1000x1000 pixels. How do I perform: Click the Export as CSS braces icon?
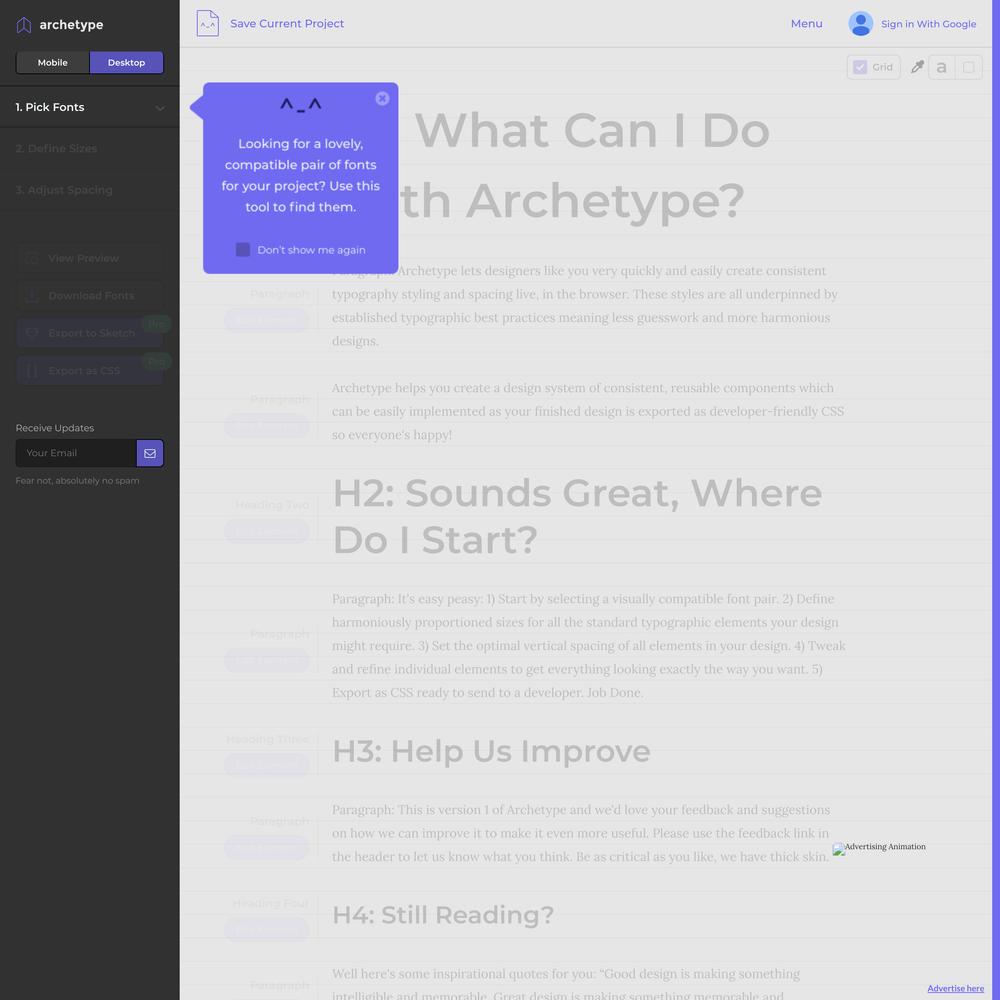pos(31,371)
